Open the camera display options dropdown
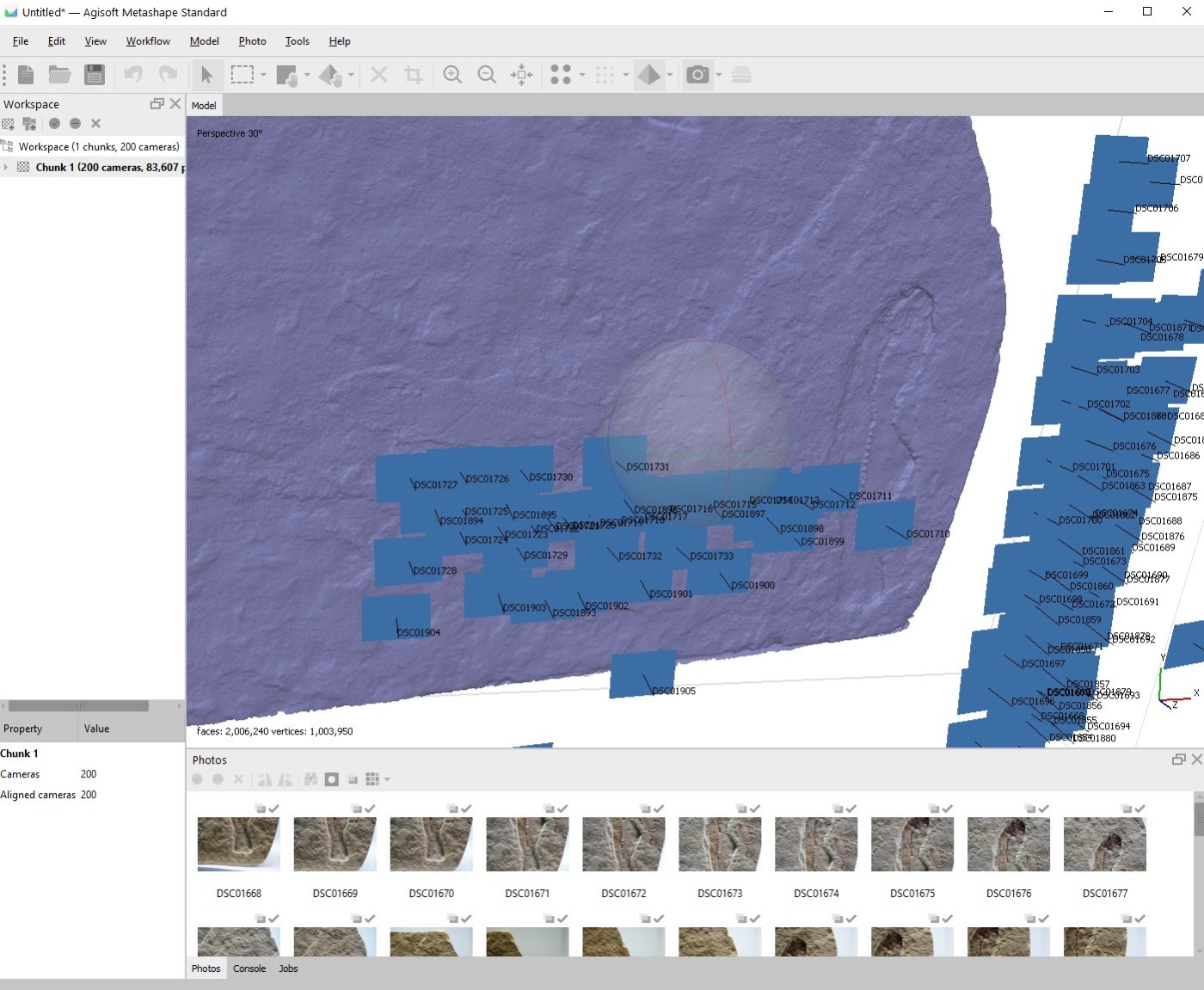1204x990 pixels. (x=720, y=75)
